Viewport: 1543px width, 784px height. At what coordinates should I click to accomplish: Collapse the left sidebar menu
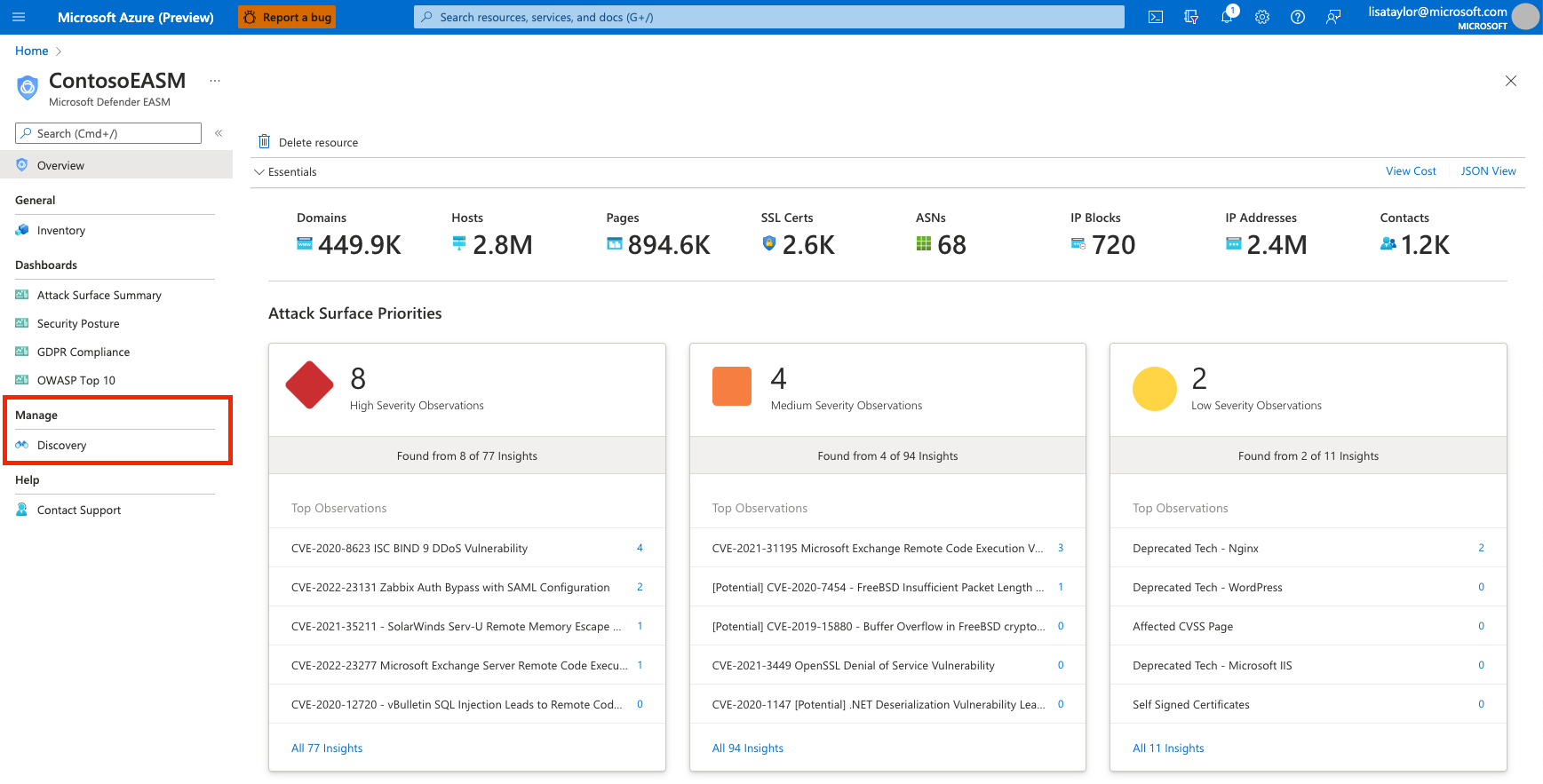click(x=218, y=133)
